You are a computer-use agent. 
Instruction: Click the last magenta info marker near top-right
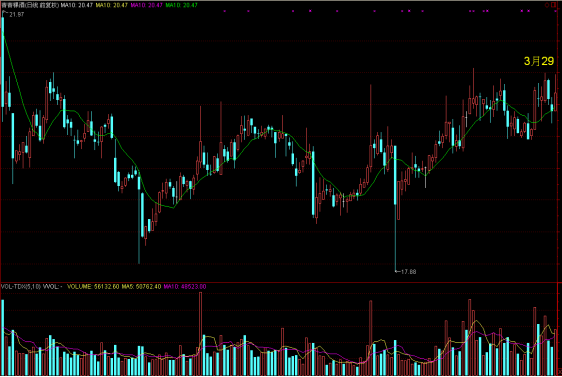pyautogui.click(x=528, y=11)
